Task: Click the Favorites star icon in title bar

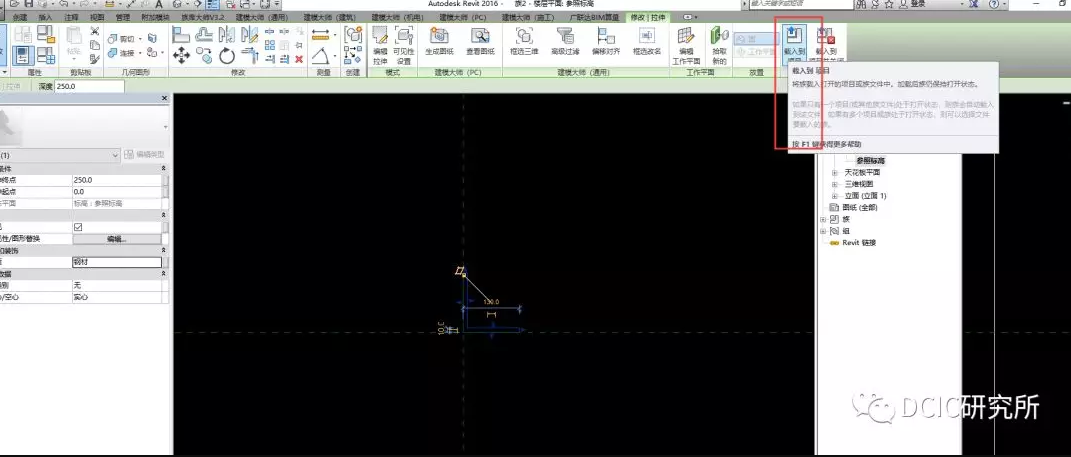Action: 889,4
